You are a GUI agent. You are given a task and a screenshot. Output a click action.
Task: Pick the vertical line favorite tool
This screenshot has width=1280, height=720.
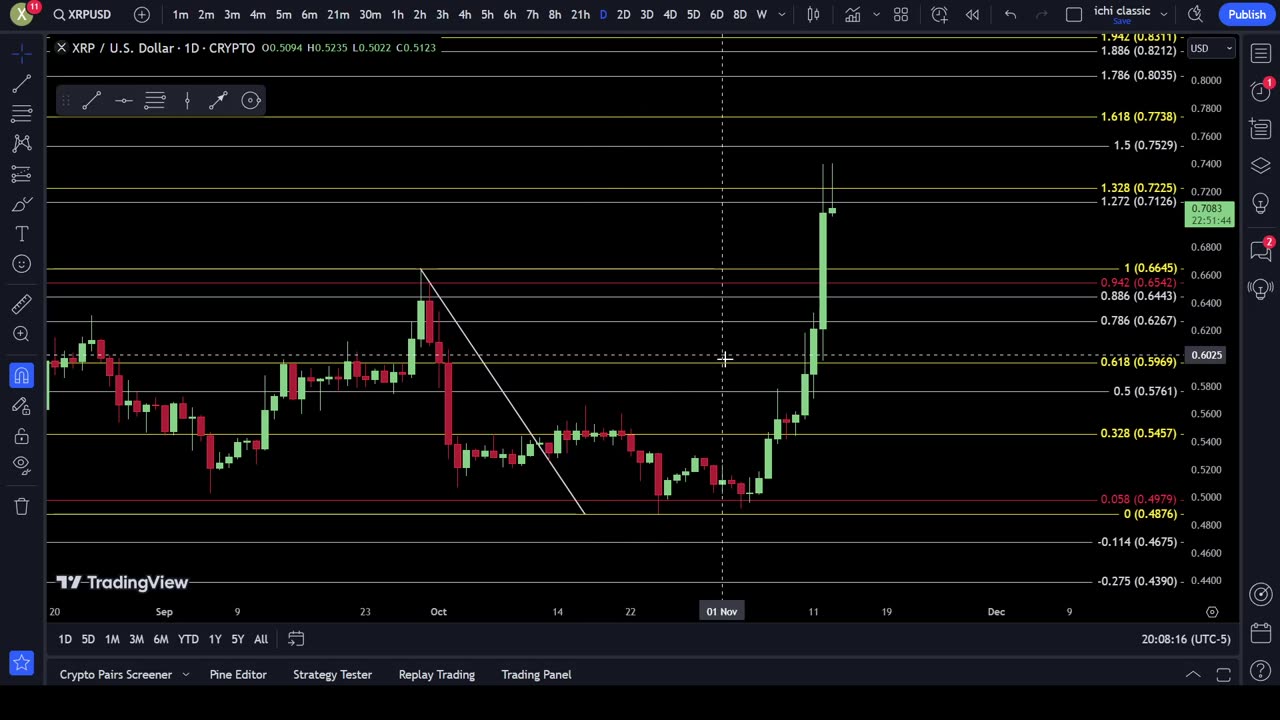point(187,100)
